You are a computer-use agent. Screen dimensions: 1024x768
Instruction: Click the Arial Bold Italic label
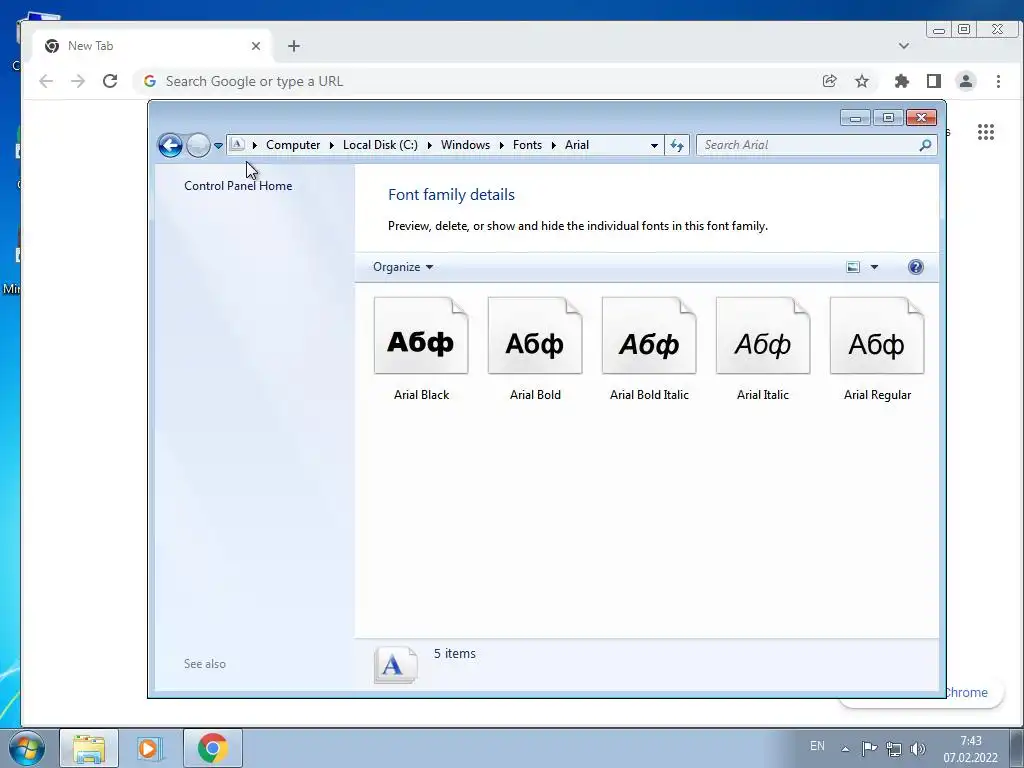649,394
